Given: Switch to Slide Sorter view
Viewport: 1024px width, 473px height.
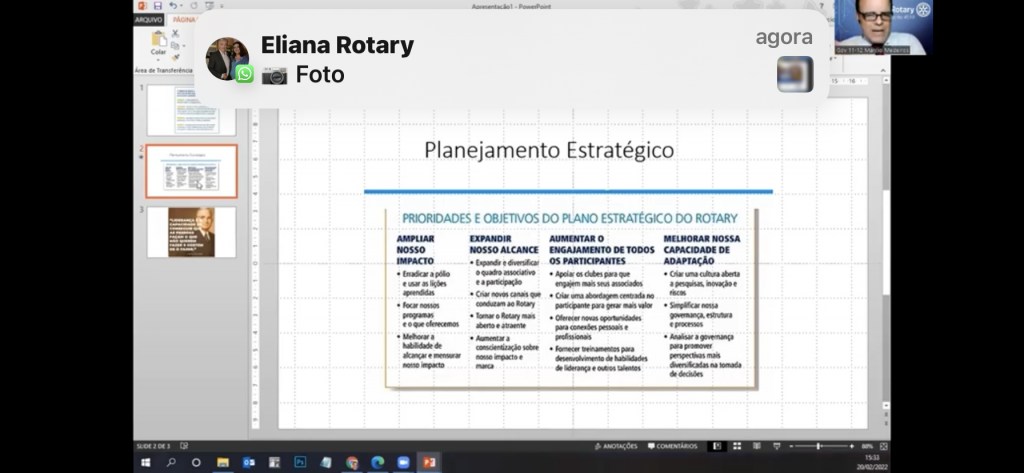Looking at the screenshot, I should coord(737,446).
